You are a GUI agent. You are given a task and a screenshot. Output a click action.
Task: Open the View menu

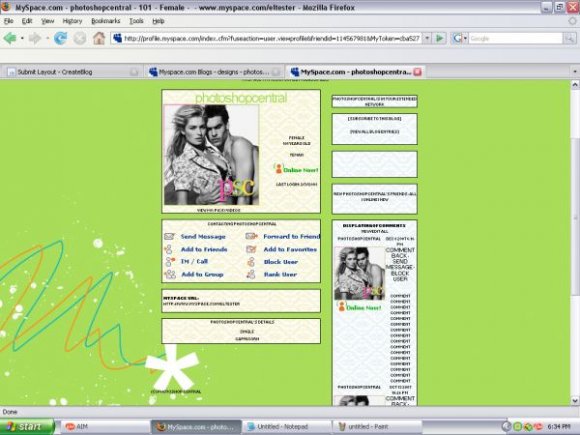tap(47, 21)
